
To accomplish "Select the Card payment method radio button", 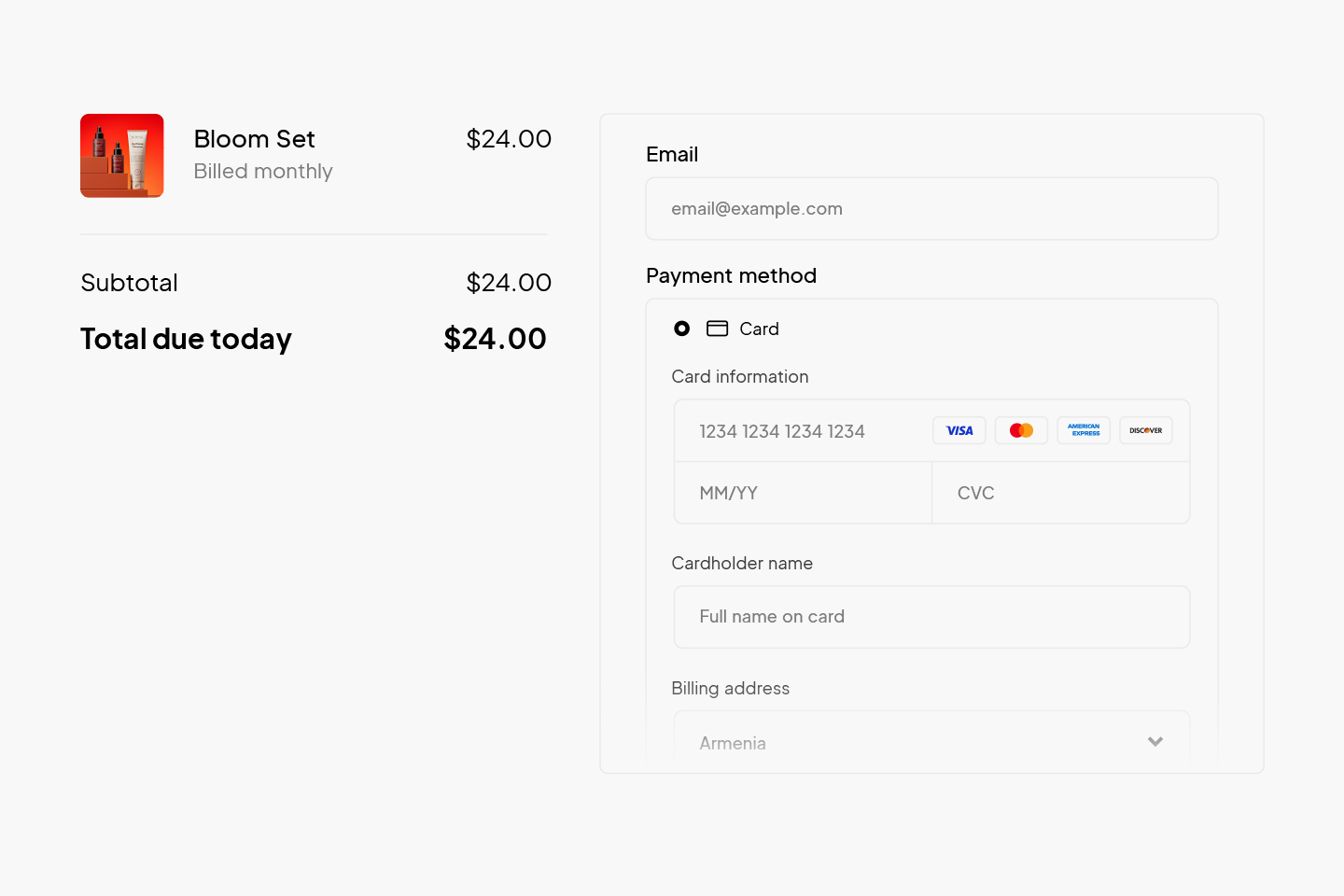I will [x=682, y=329].
